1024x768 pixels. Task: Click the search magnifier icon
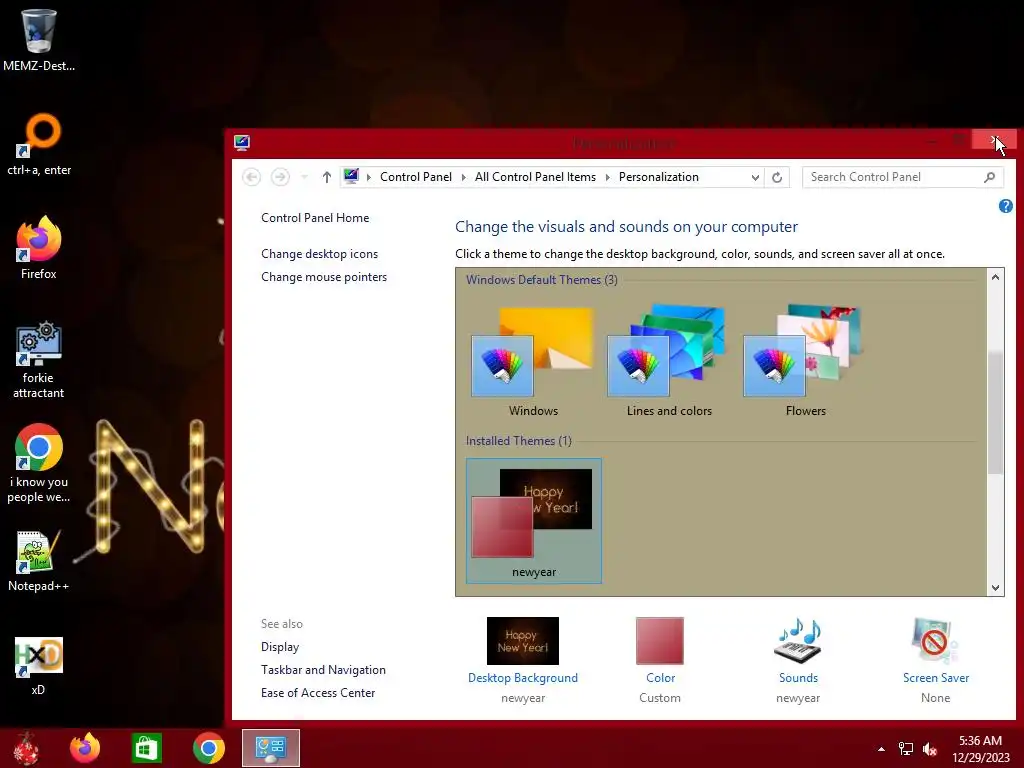click(989, 177)
